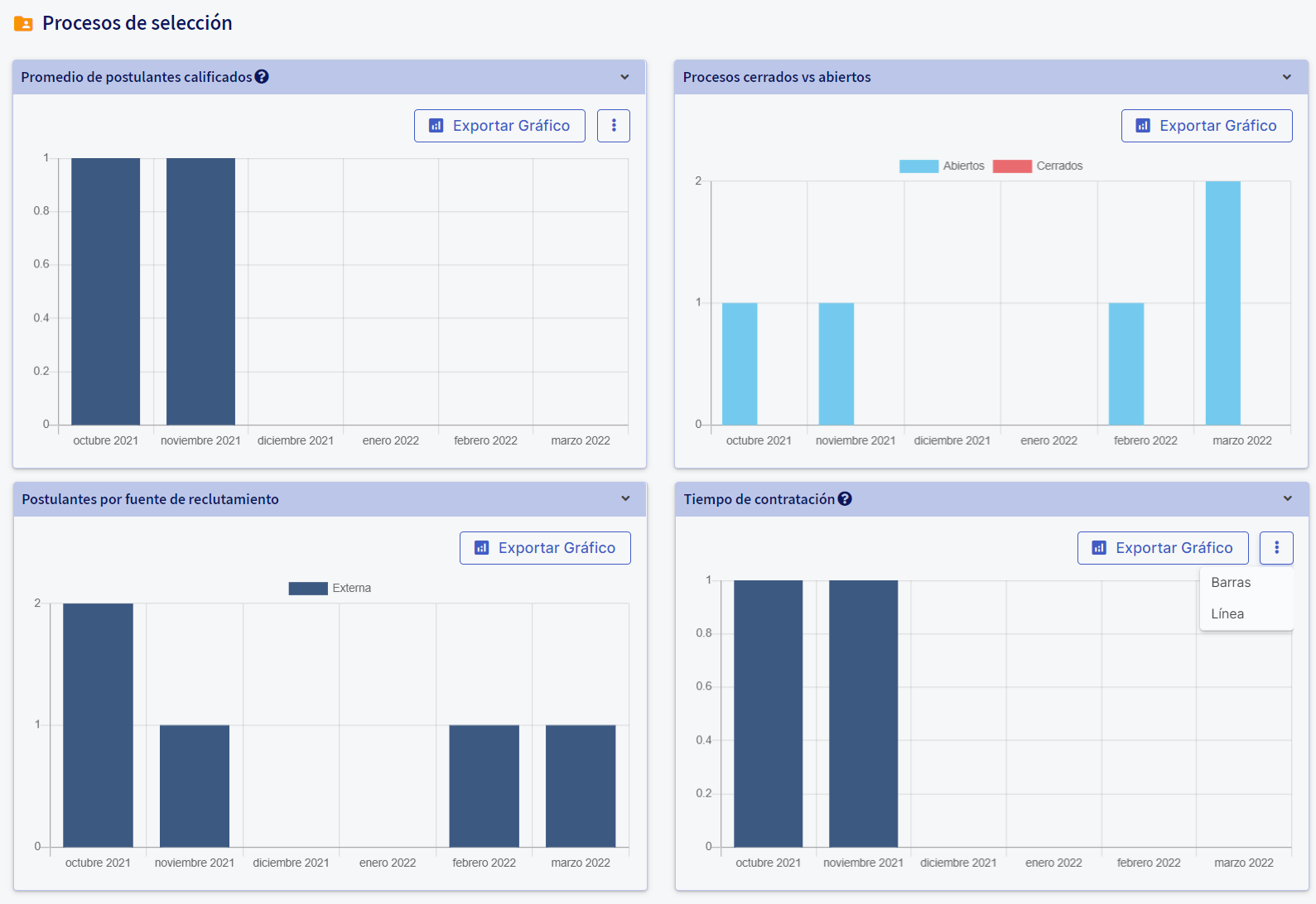Open three-dot menu in Promedio de postulantes panel

click(x=614, y=126)
